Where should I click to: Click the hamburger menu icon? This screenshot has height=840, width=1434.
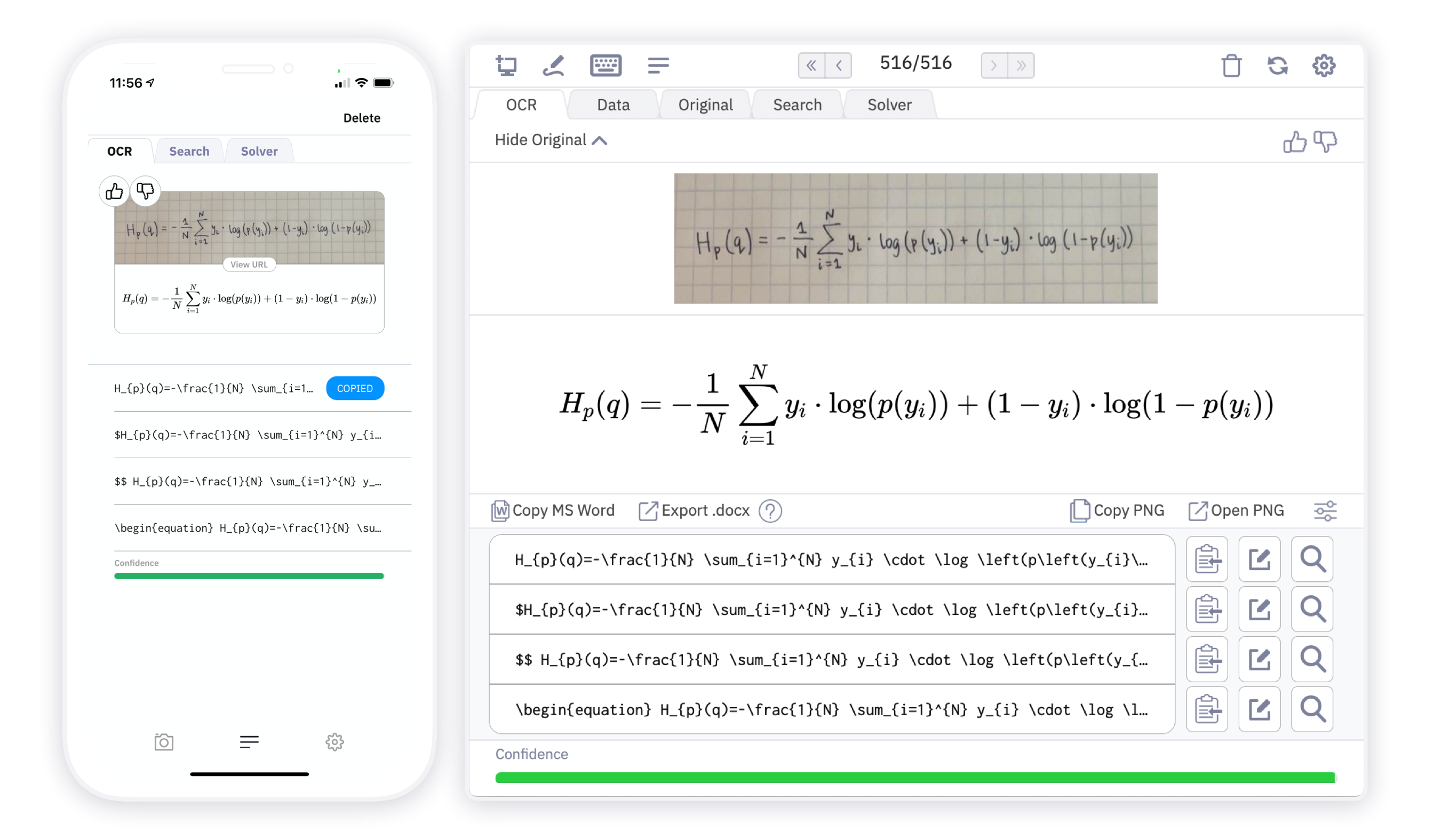pyautogui.click(x=659, y=65)
